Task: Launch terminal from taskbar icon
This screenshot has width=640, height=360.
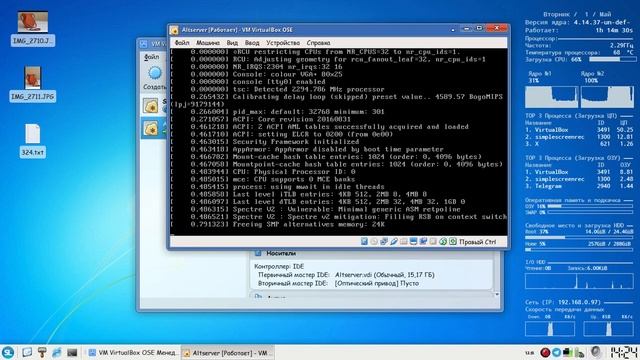Action: [72, 352]
